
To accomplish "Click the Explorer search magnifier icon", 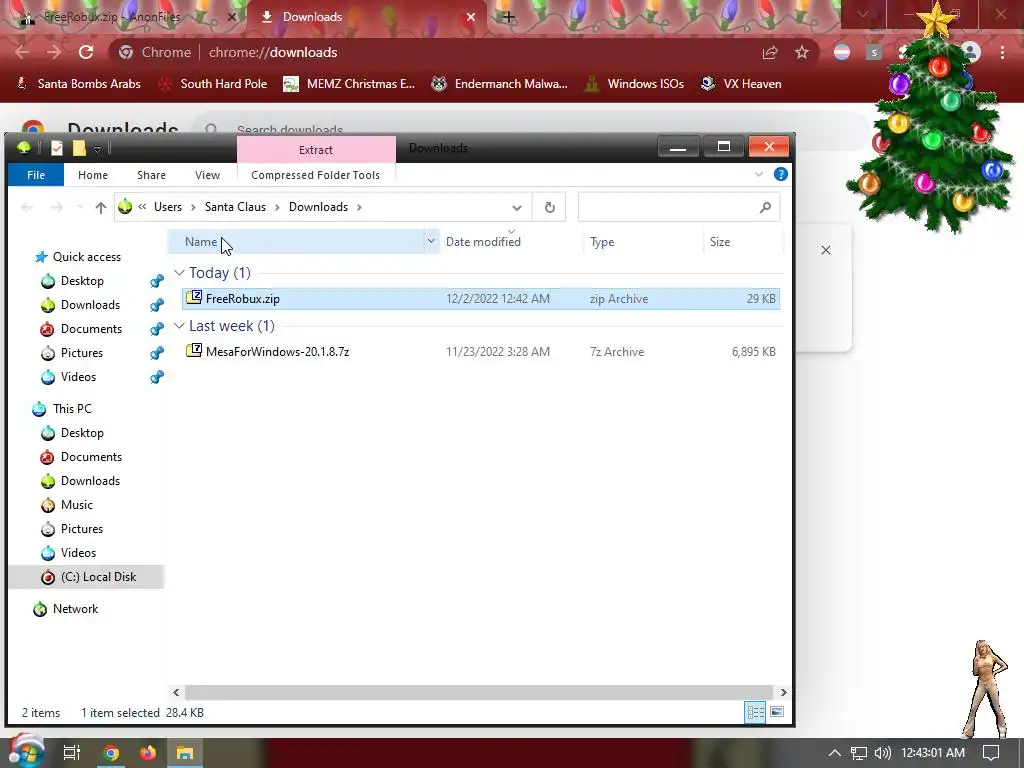I will pos(765,208).
